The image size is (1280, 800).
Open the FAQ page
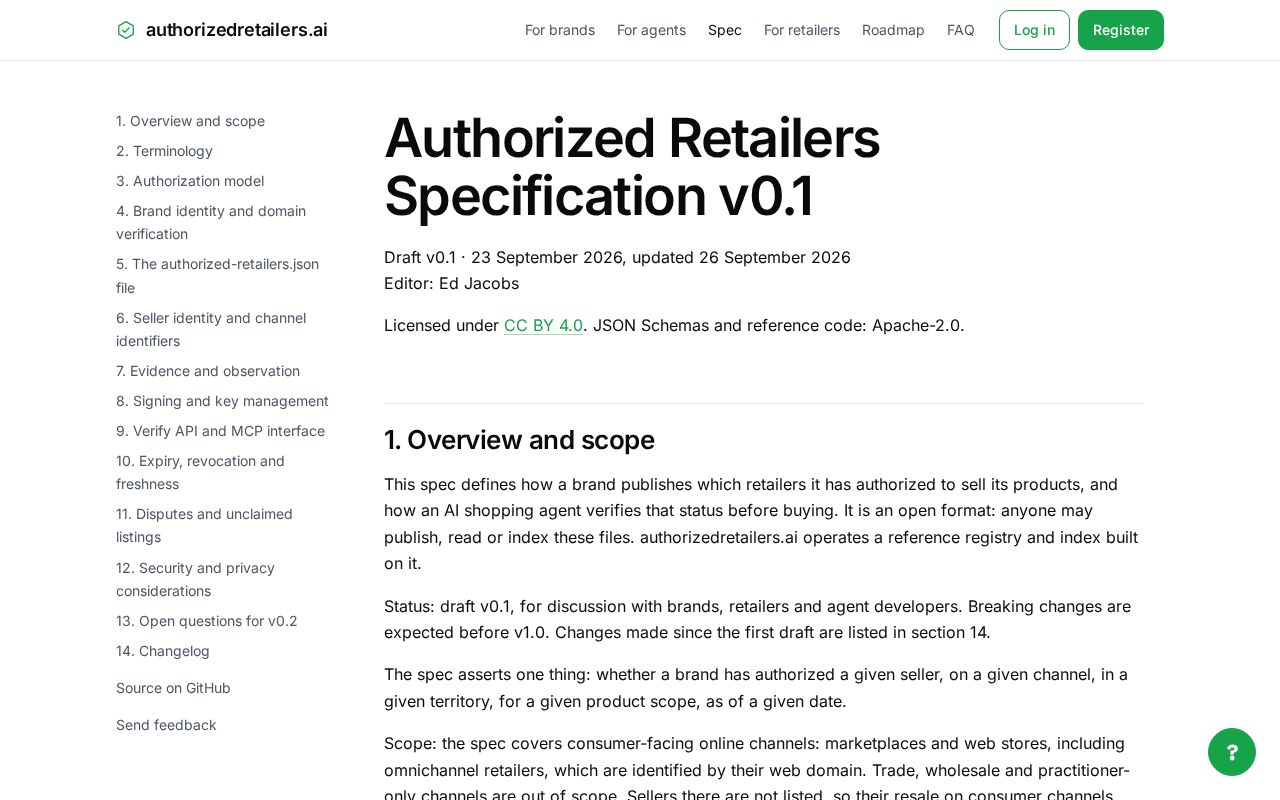tap(961, 30)
